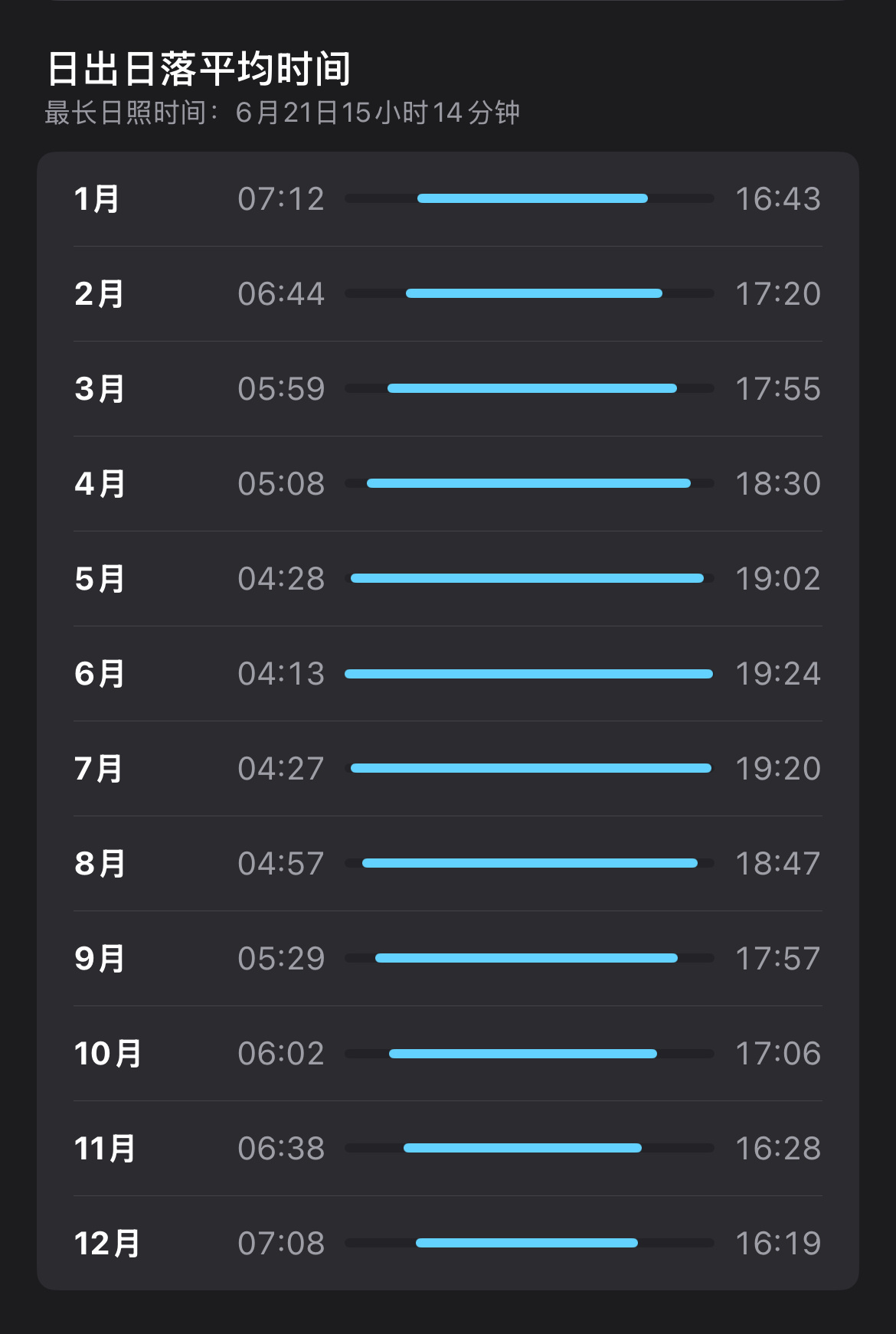
Task: Click the 日出日落平均时间 heading
Action: (x=199, y=69)
